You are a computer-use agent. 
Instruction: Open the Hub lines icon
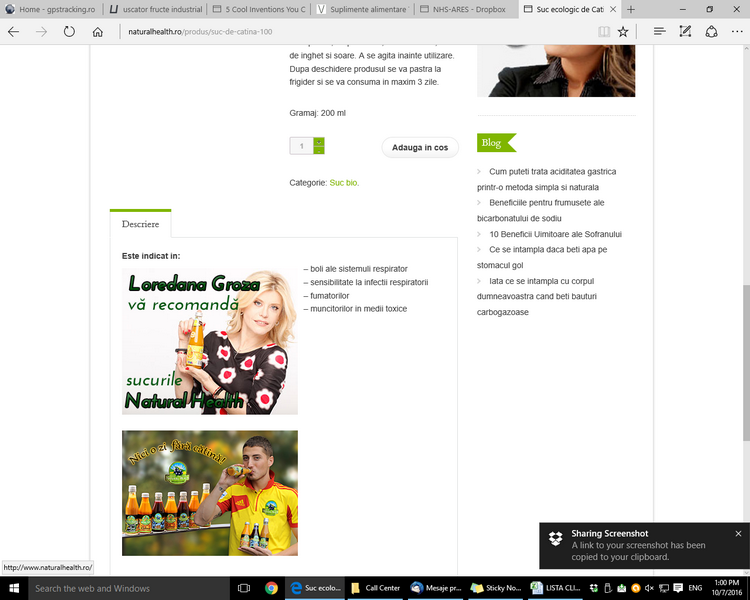click(x=660, y=32)
